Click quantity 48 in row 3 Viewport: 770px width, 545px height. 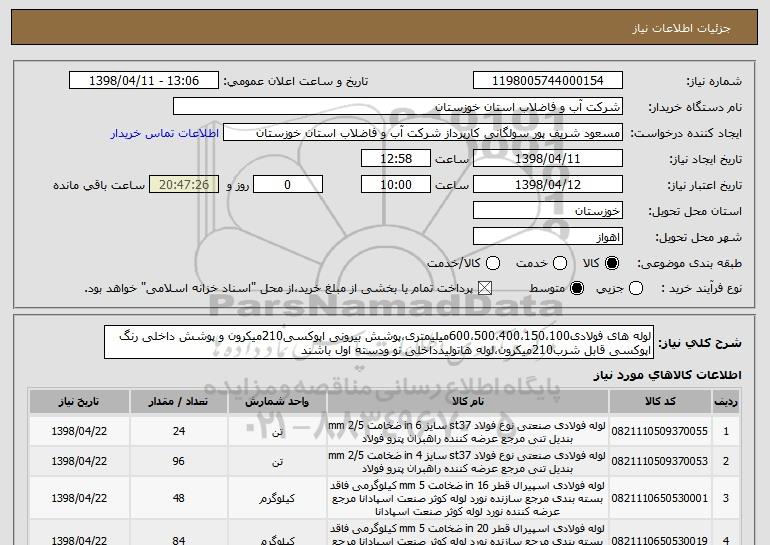[179, 498]
